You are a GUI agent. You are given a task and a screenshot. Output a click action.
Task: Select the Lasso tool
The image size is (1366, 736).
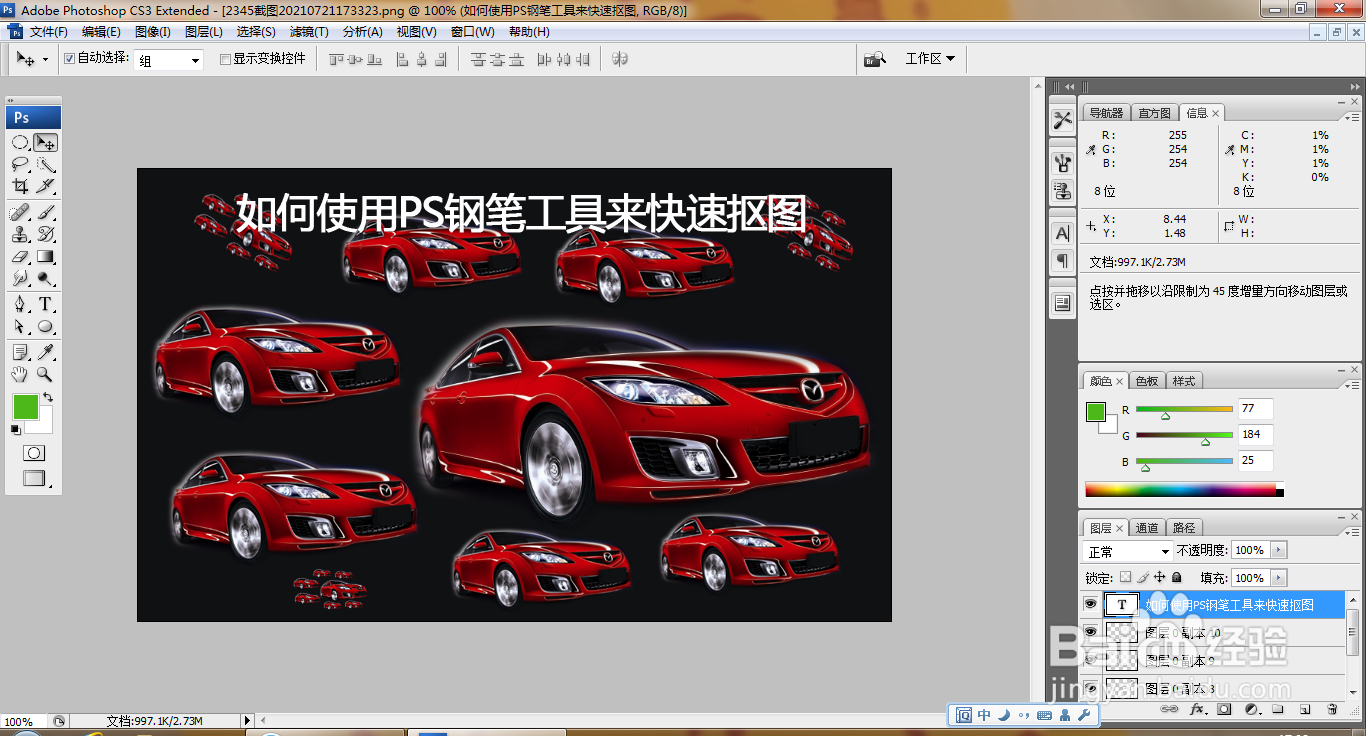(20, 164)
